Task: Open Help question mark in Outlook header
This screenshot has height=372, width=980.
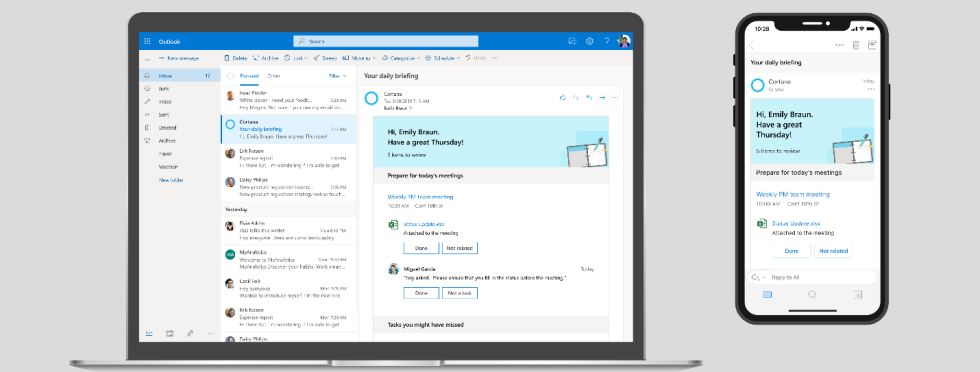Action: click(x=606, y=41)
